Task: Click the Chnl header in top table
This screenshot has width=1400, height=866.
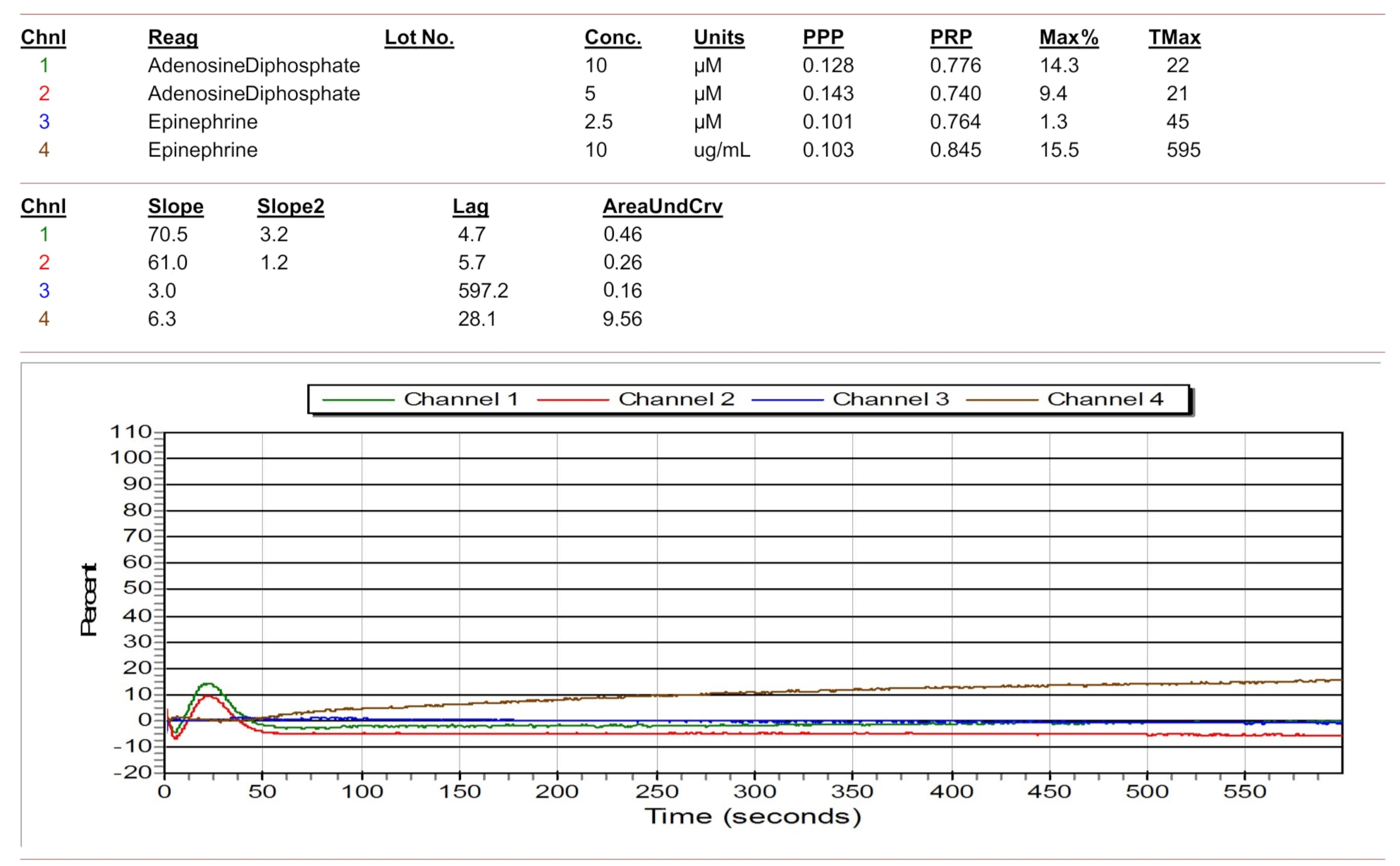Action: pyautogui.click(x=43, y=37)
